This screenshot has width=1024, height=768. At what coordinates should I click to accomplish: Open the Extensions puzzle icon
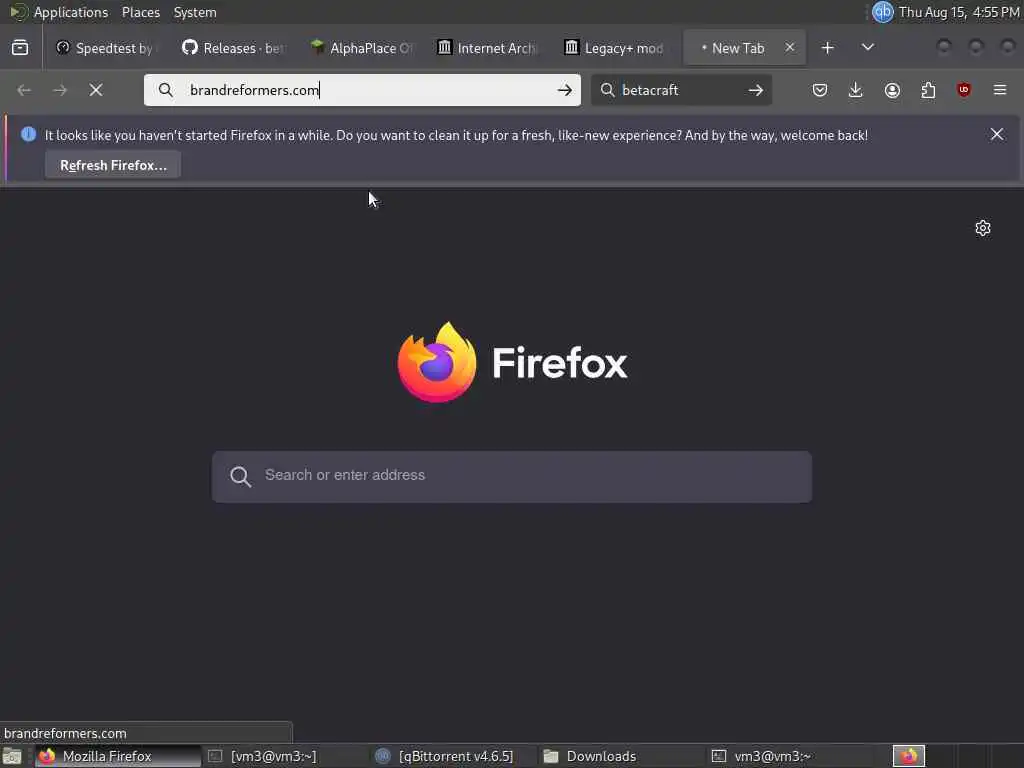(x=928, y=90)
